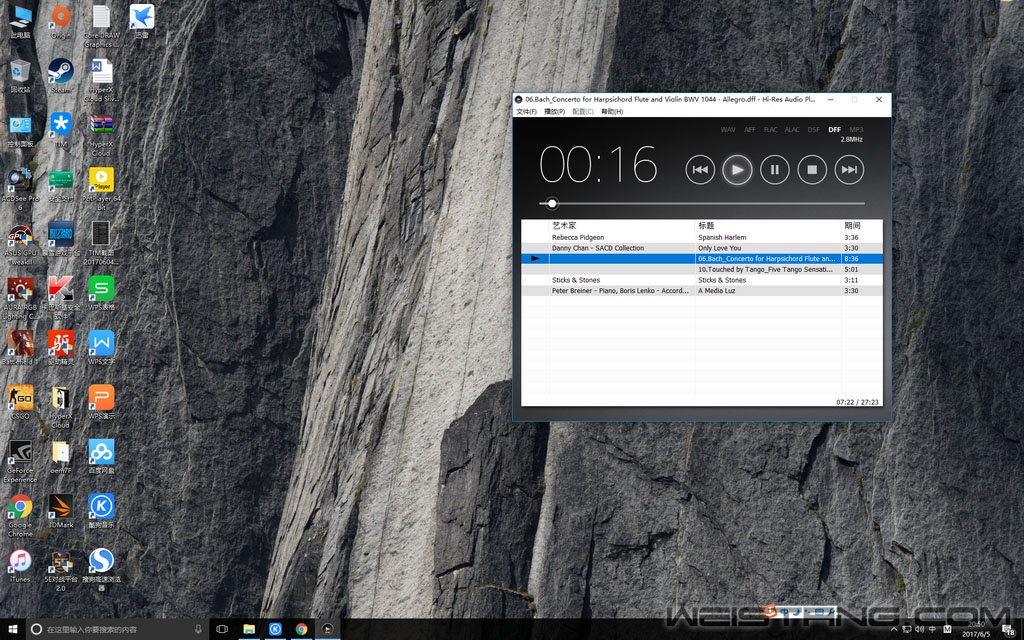The height and width of the screenshot is (640, 1024).
Task: Click the taskbar search box
Action: pos(116,629)
